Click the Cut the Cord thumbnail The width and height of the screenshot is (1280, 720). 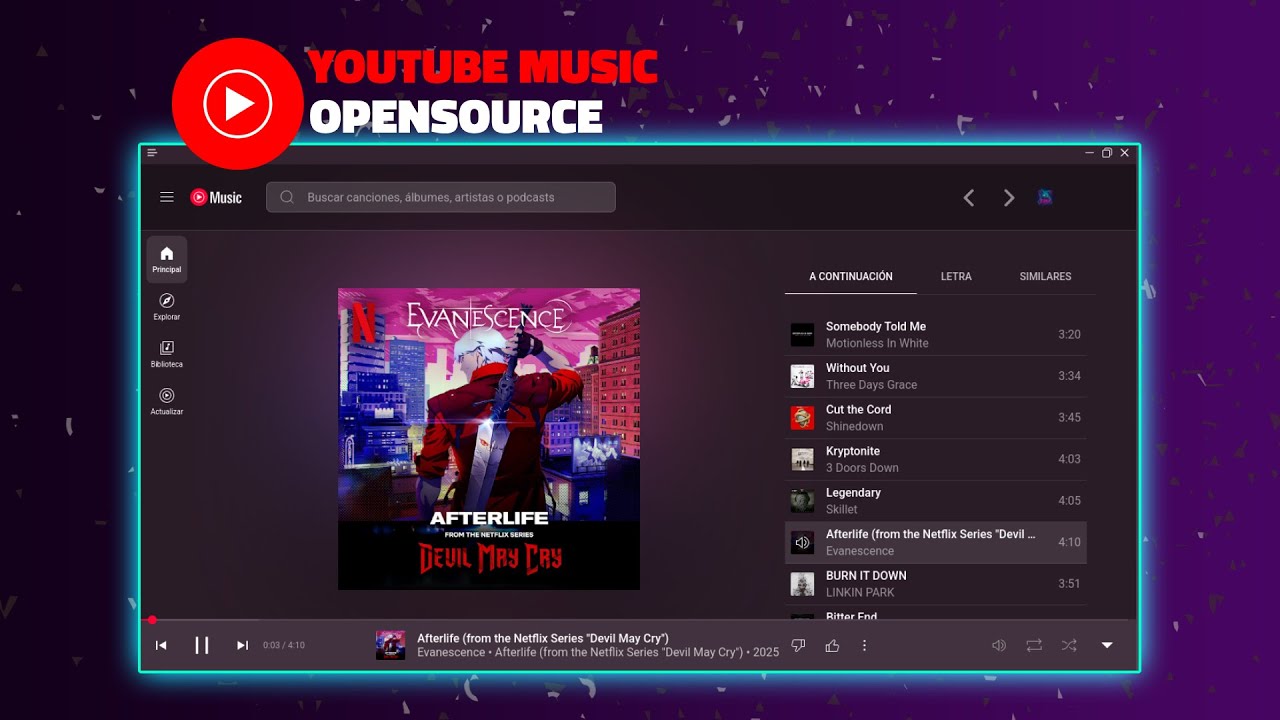802,418
